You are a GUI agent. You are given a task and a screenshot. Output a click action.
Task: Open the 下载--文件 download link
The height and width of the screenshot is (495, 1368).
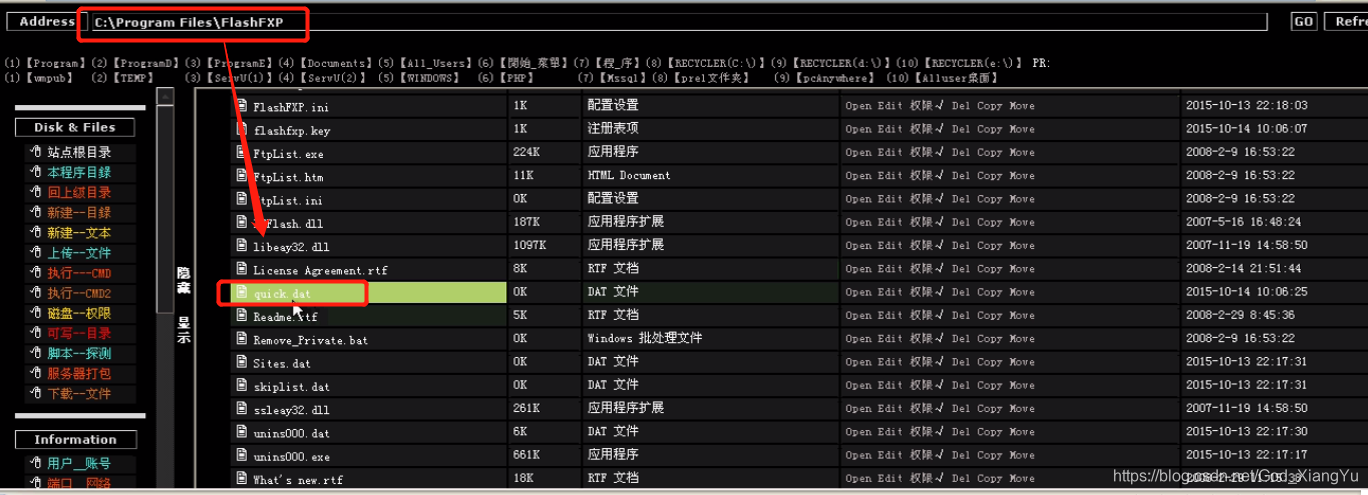click(79, 394)
